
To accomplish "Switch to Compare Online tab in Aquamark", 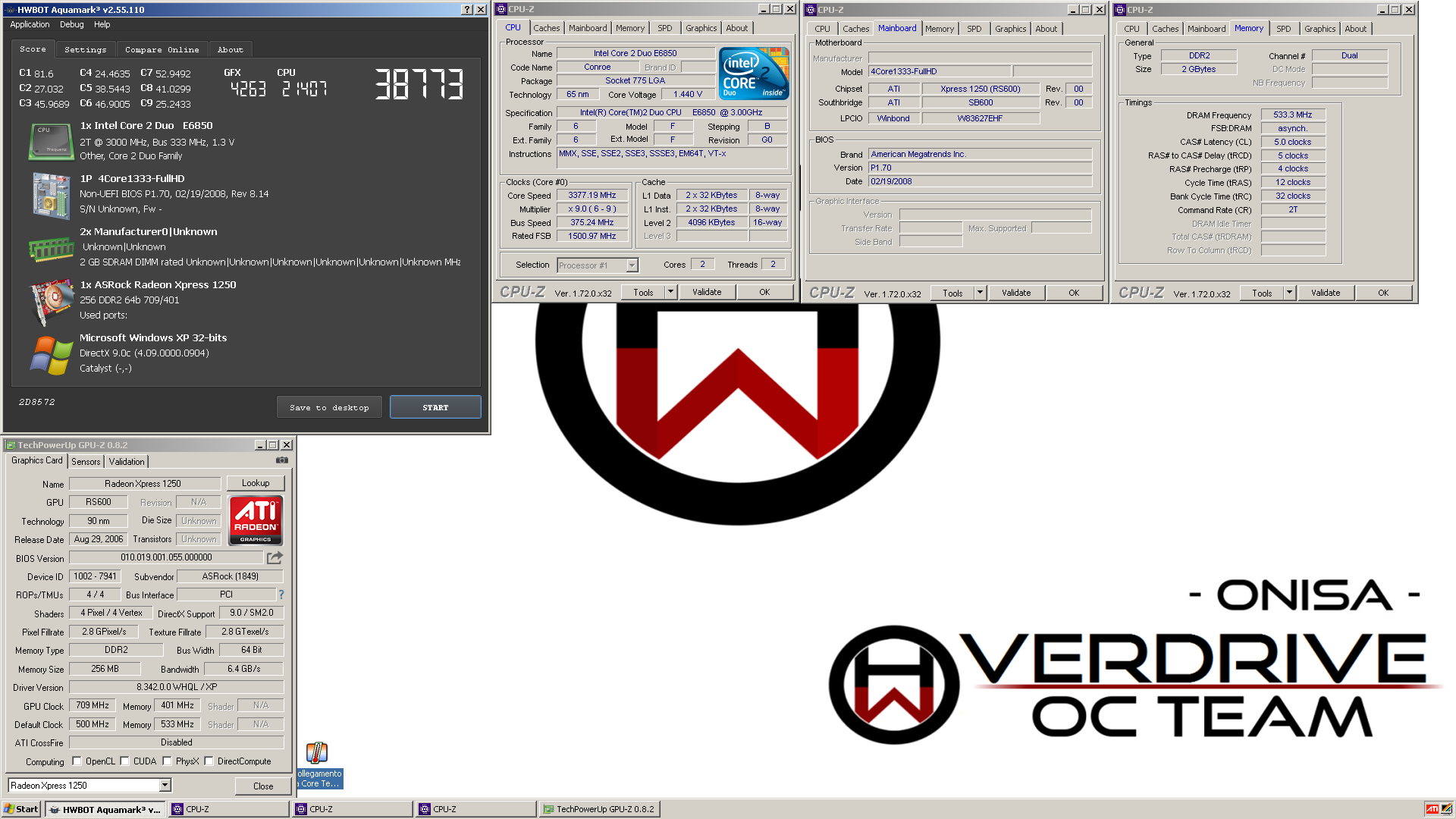I will click(x=162, y=49).
